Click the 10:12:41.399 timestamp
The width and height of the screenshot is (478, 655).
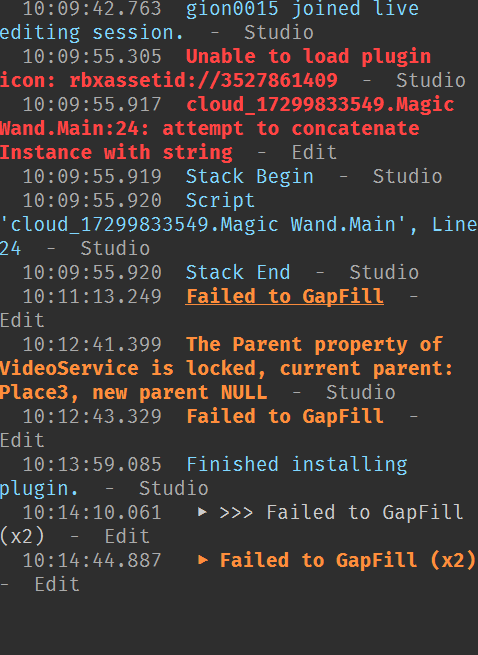tap(92, 345)
